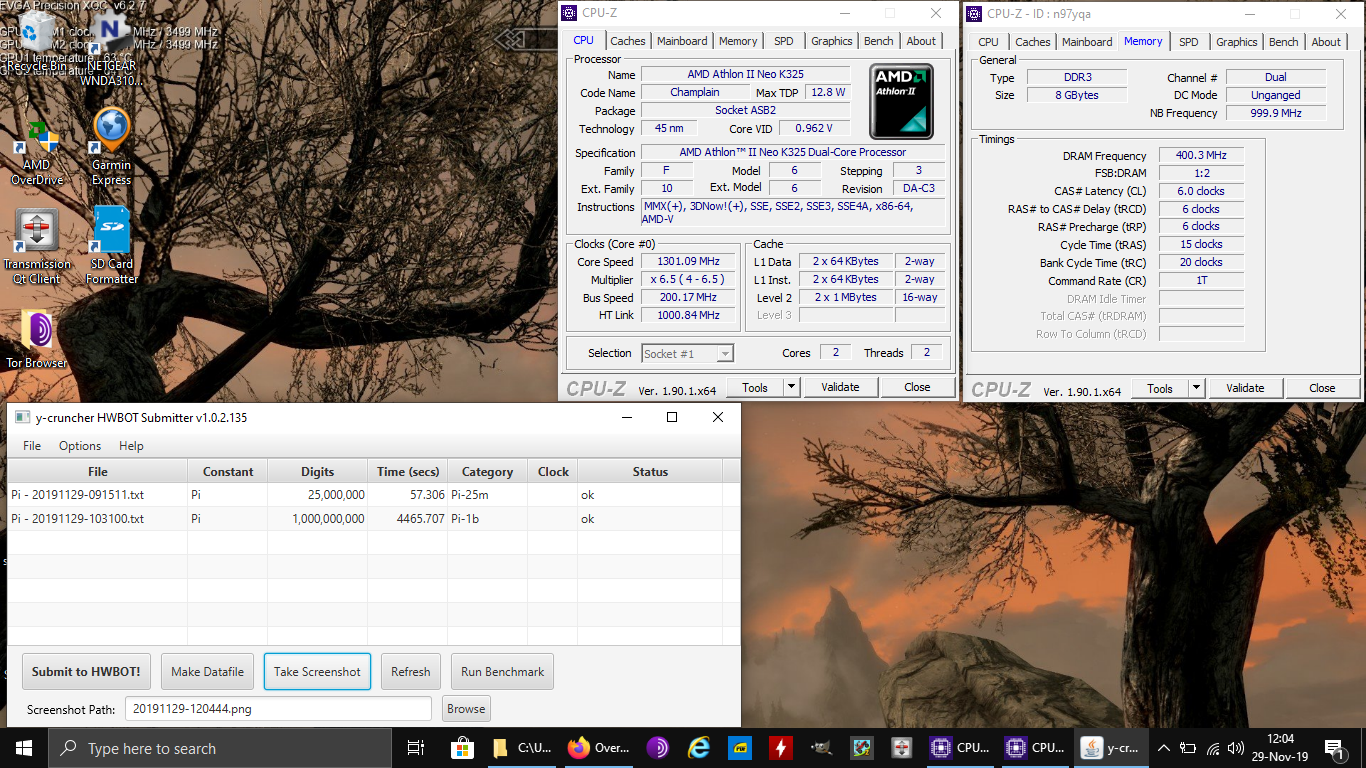Screen dimensions: 1366x768
Task: Open the Wi-Fi network tray icon
Action: (x=1213, y=748)
